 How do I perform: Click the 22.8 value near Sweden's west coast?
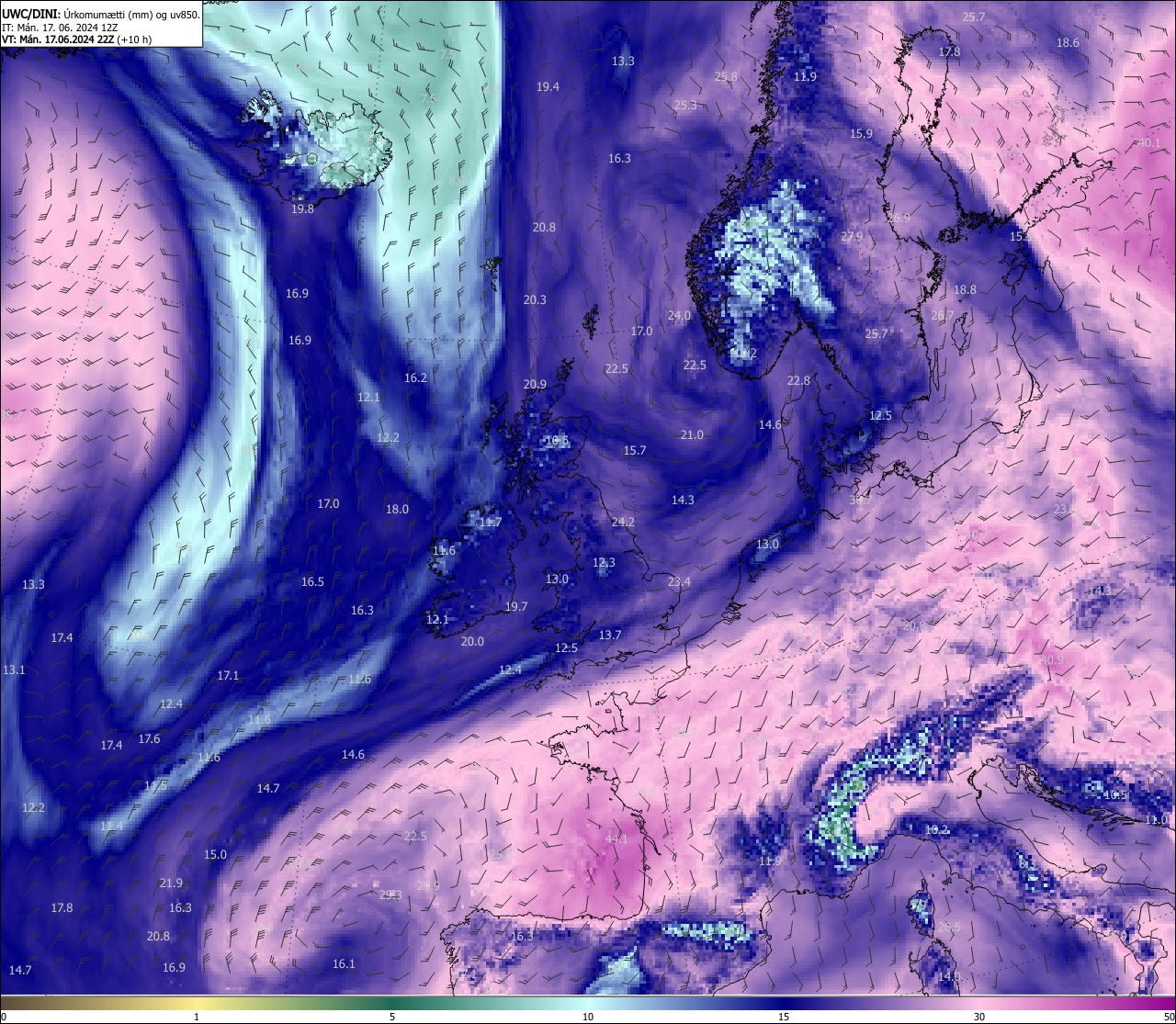[x=798, y=380]
